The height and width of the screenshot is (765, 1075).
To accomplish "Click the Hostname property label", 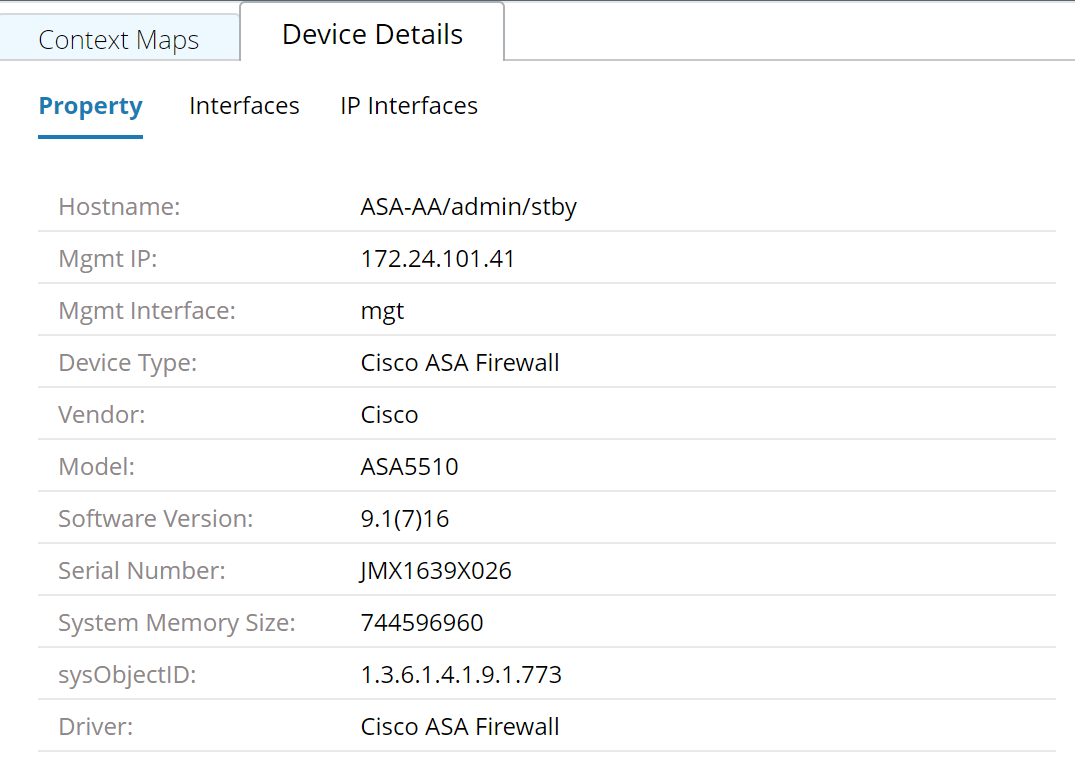I will 119,207.
